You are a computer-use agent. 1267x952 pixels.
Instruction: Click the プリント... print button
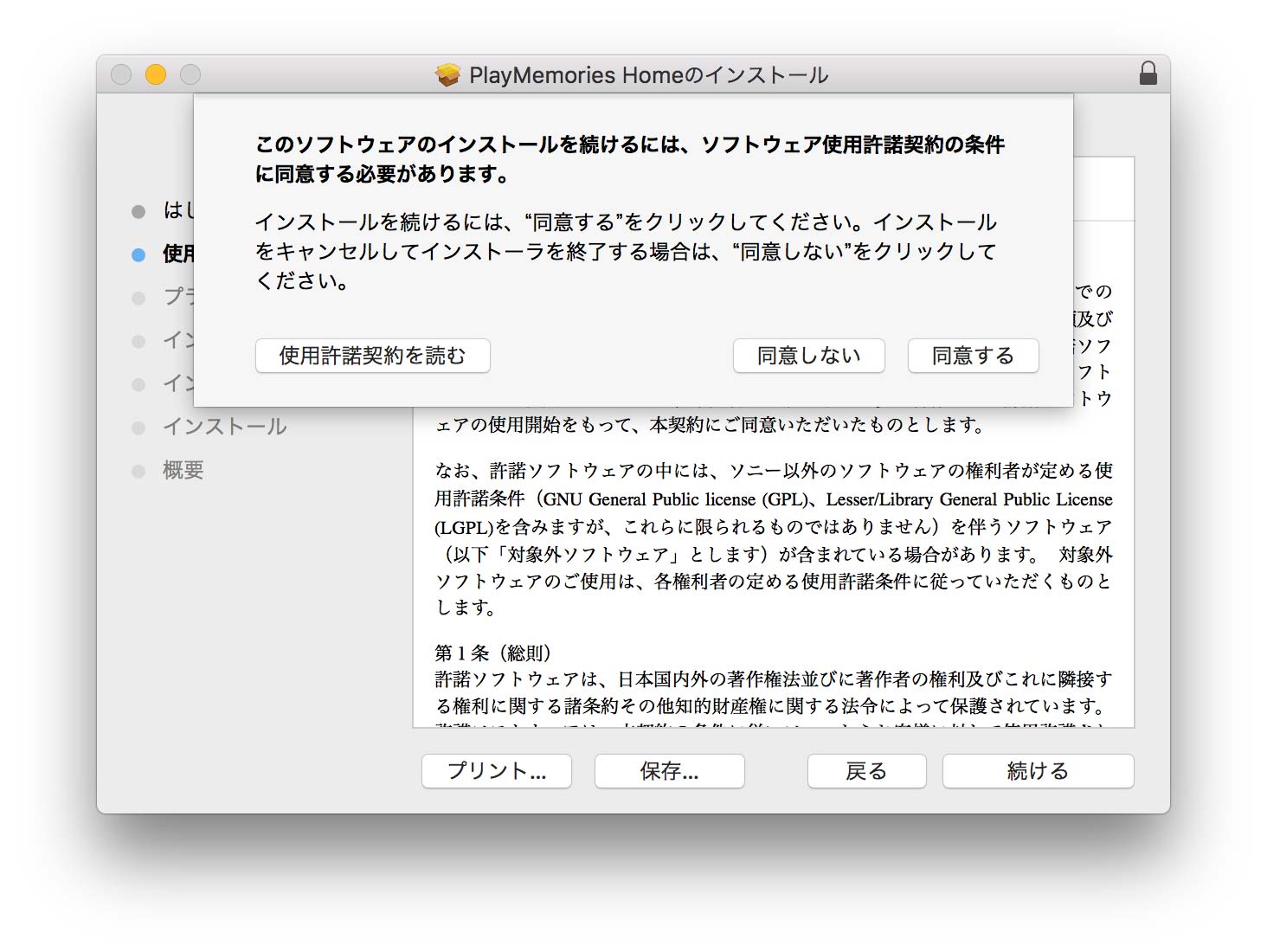(x=497, y=771)
